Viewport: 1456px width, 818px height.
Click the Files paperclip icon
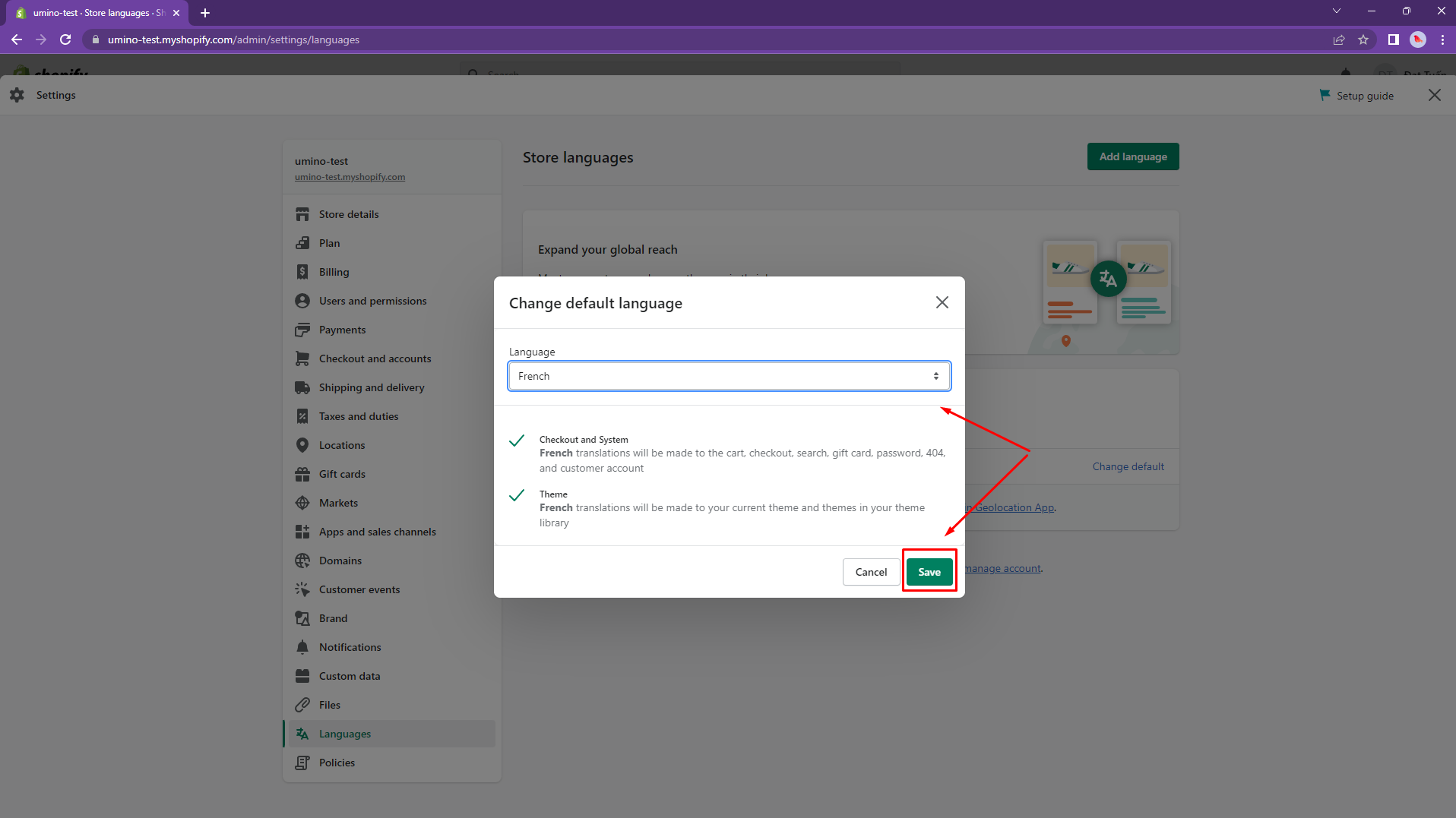point(302,705)
